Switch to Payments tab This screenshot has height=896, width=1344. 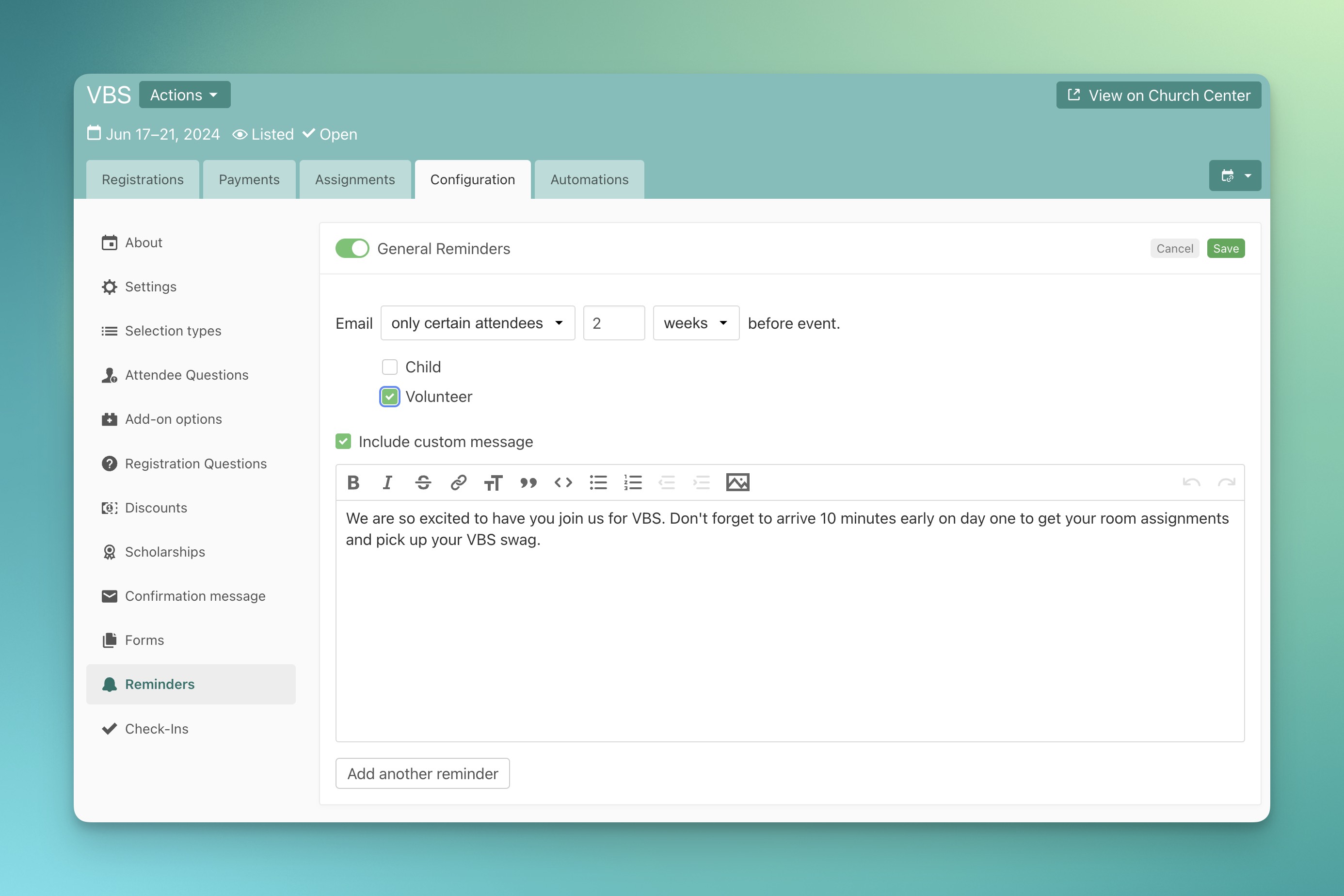249,179
